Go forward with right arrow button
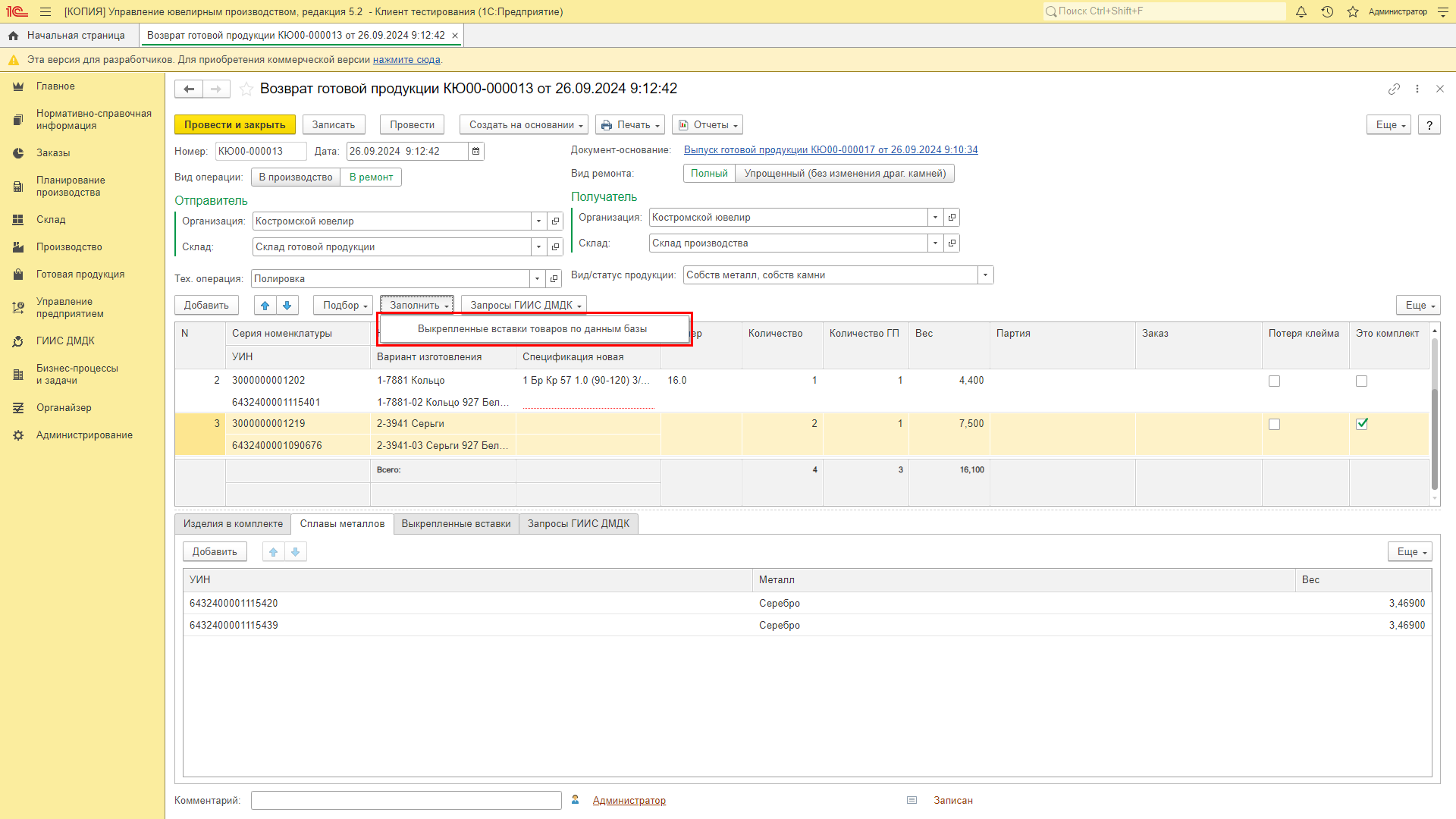The width and height of the screenshot is (1456, 819). 216,89
